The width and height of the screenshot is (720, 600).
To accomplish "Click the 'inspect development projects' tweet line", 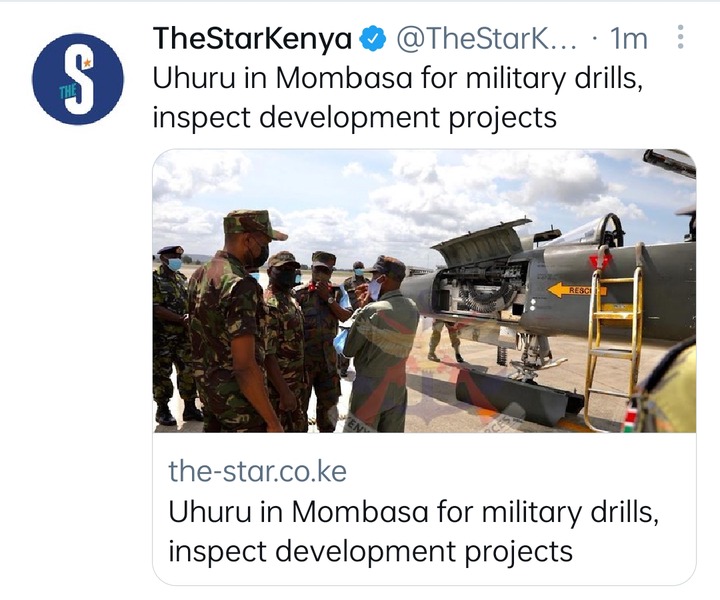I will 354,118.
